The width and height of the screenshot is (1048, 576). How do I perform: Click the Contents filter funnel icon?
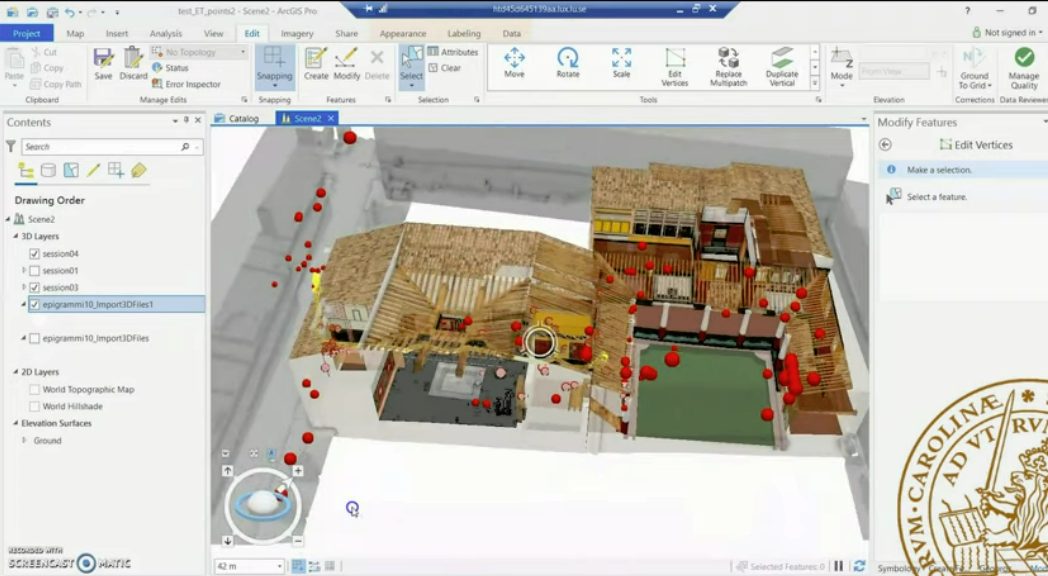(x=11, y=146)
